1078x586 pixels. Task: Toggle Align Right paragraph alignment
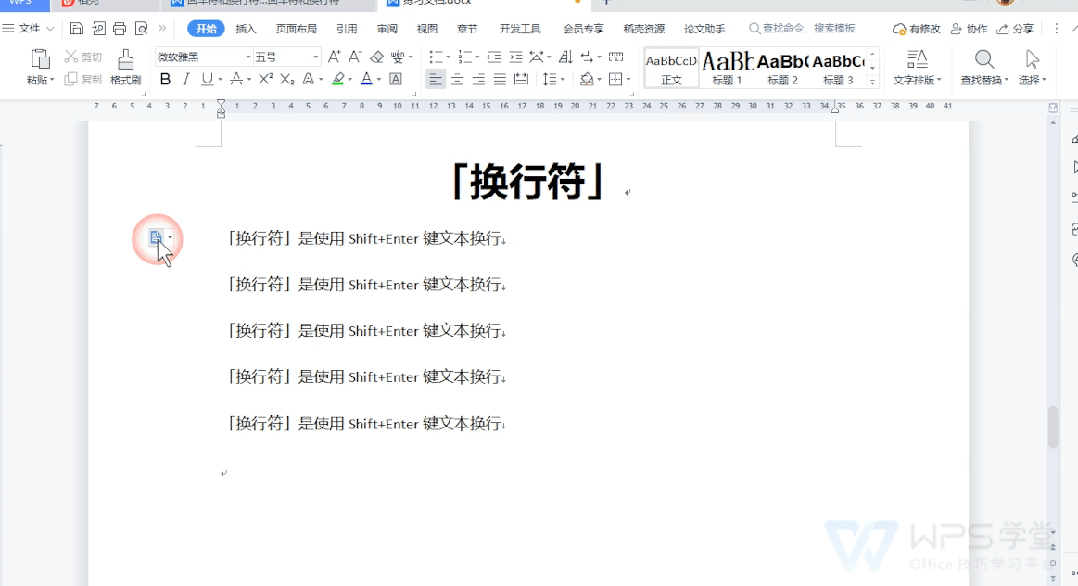point(478,79)
